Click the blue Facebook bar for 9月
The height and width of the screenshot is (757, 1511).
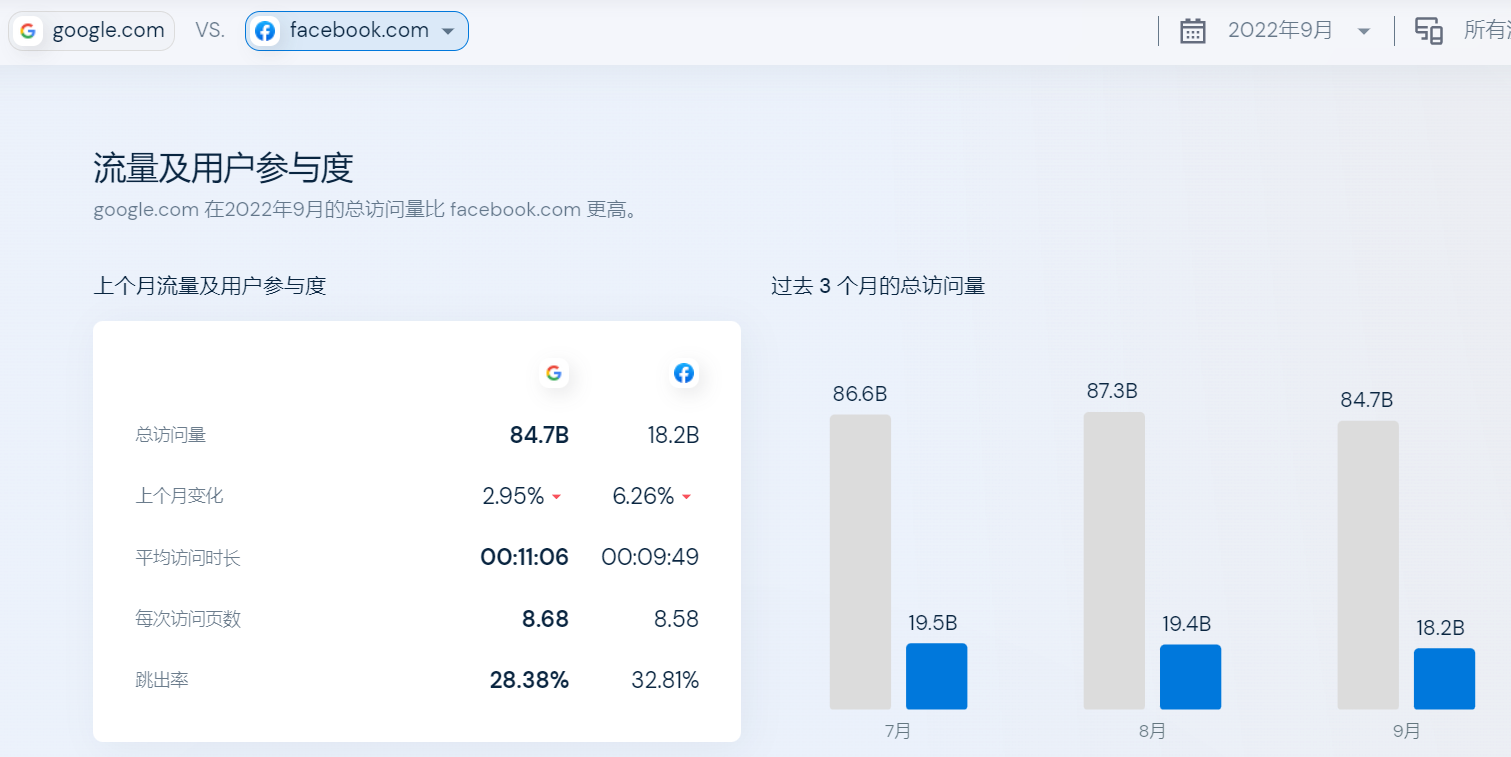point(1444,679)
